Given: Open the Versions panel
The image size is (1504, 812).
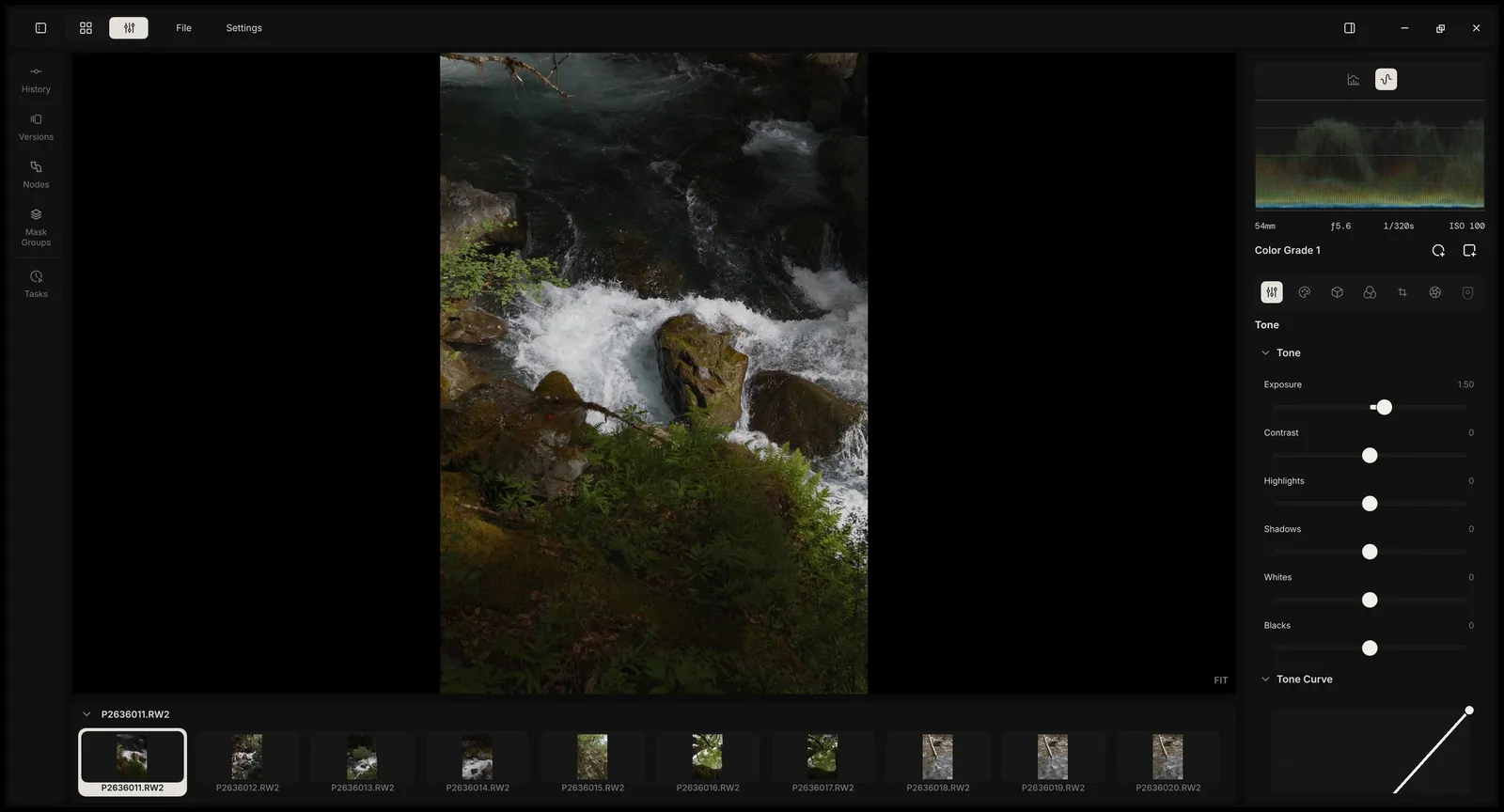Looking at the screenshot, I should pyautogui.click(x=36, y=128).
